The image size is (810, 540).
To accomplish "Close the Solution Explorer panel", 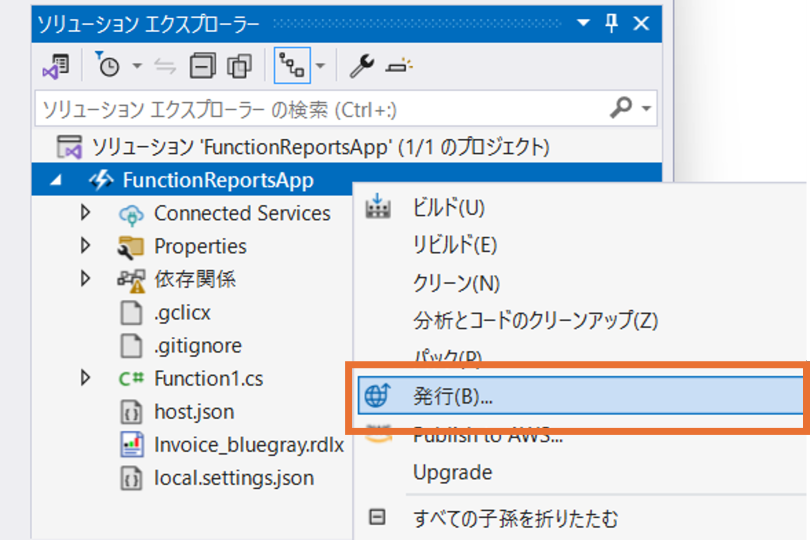I will [641, 23].
